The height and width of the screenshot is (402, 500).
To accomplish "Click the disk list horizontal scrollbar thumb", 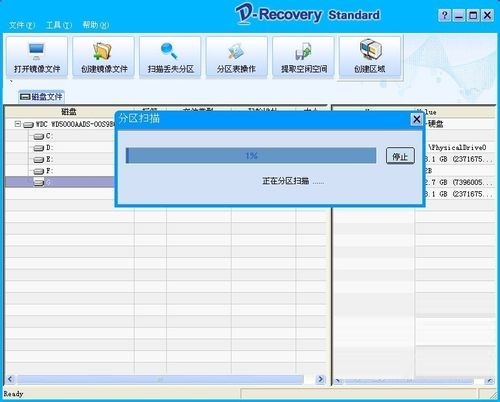I will pyautogui.click(x=160, y=379).
